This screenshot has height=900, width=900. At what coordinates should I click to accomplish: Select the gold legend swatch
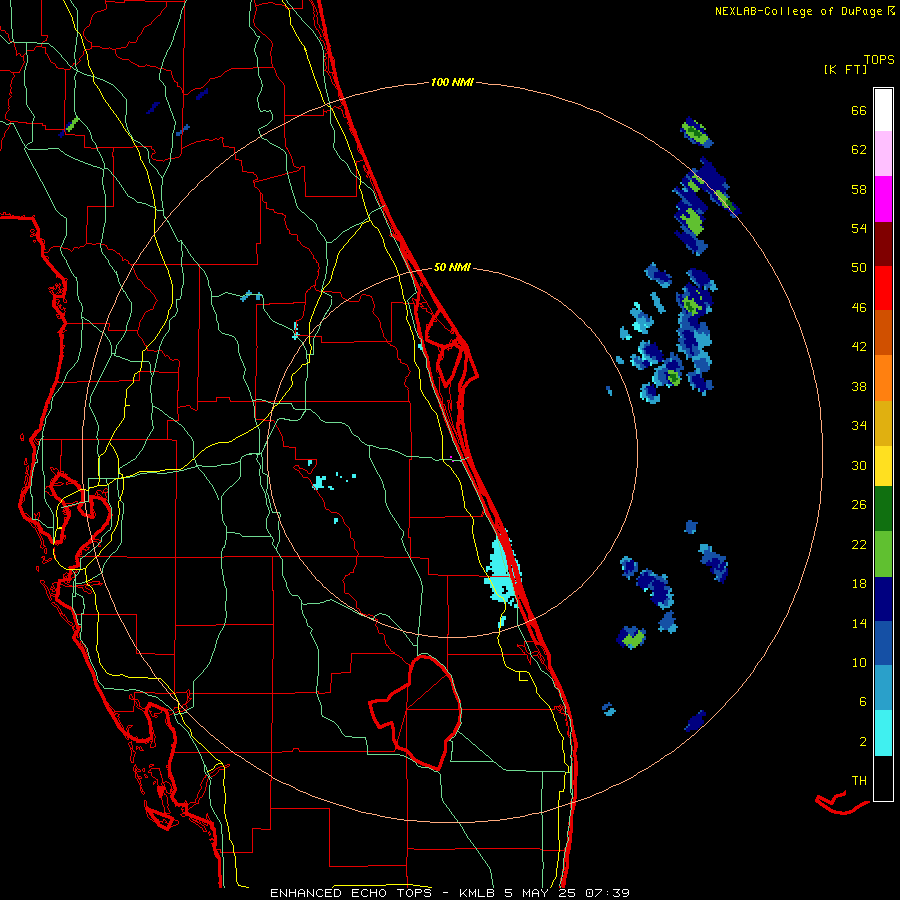coord(883,423)
